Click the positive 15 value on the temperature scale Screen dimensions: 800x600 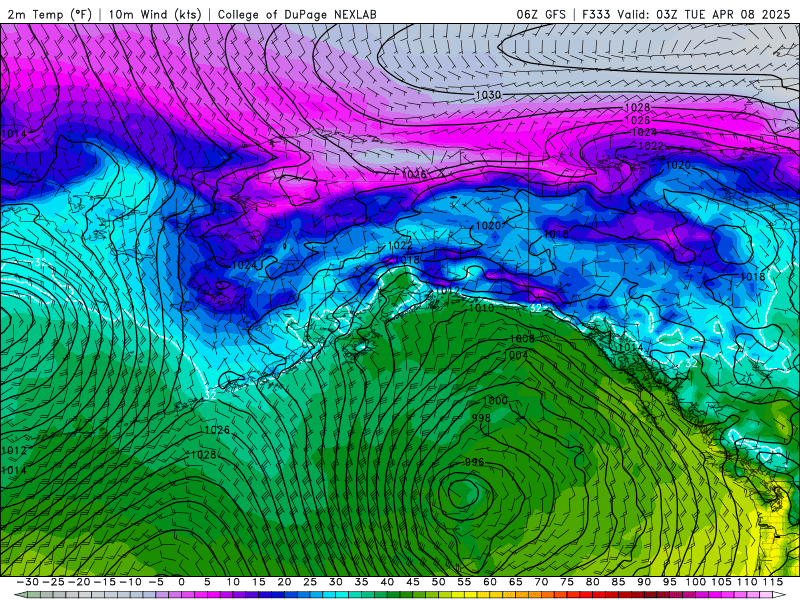coord(259,582)
